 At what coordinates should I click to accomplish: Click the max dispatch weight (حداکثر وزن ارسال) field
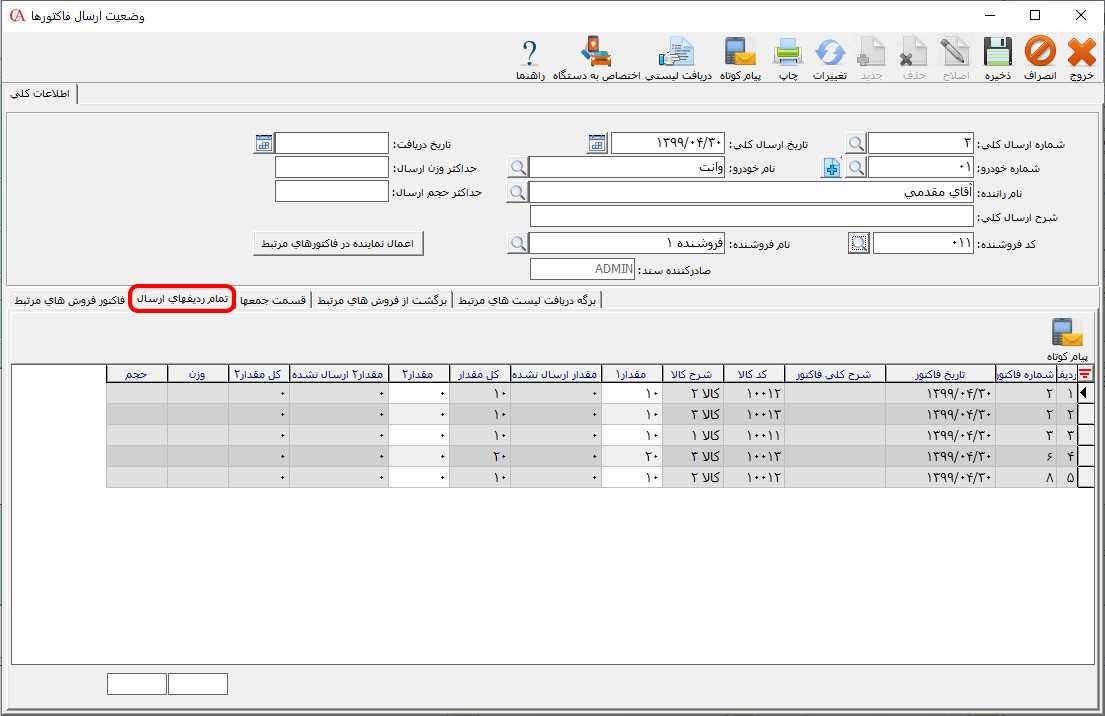[x=331, y=168]
